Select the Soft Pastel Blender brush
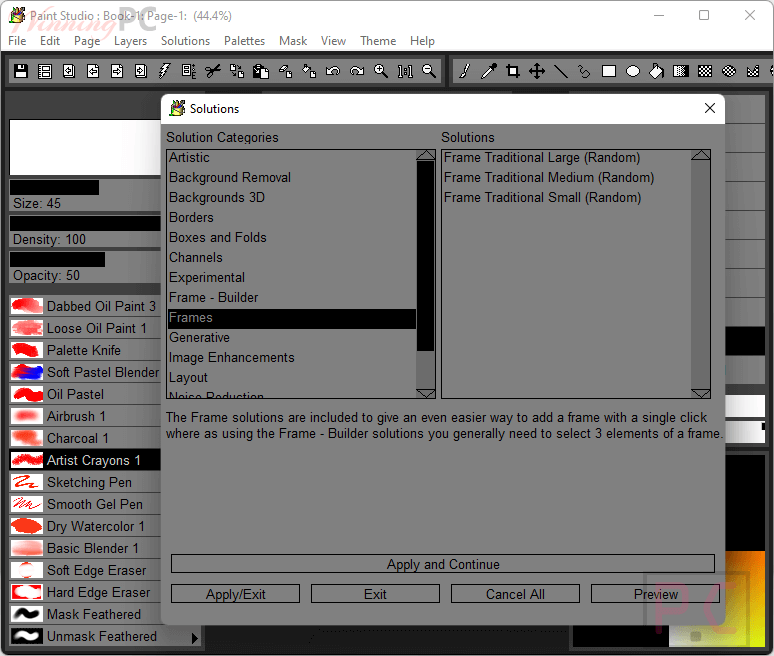Image resolution: width=774 pixels, height=656 pixels. (x=85, y=372)
